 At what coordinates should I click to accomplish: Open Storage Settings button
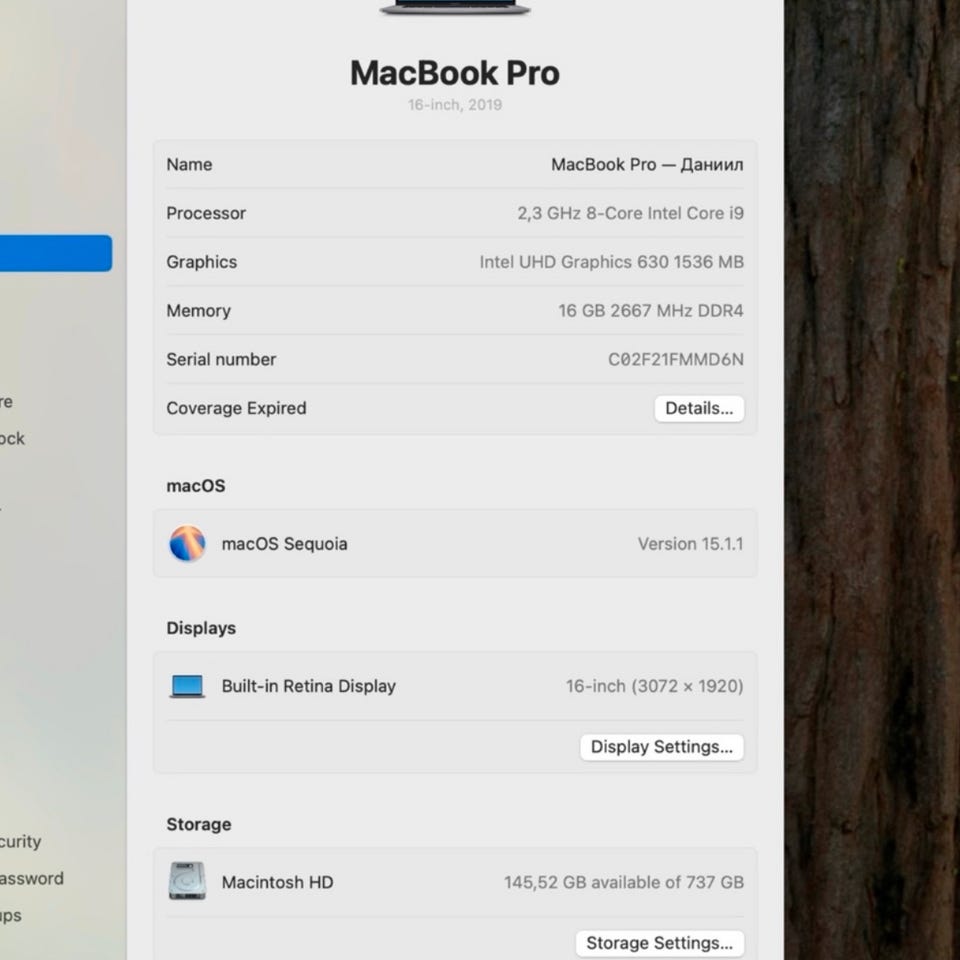click(x=660, y=943)
